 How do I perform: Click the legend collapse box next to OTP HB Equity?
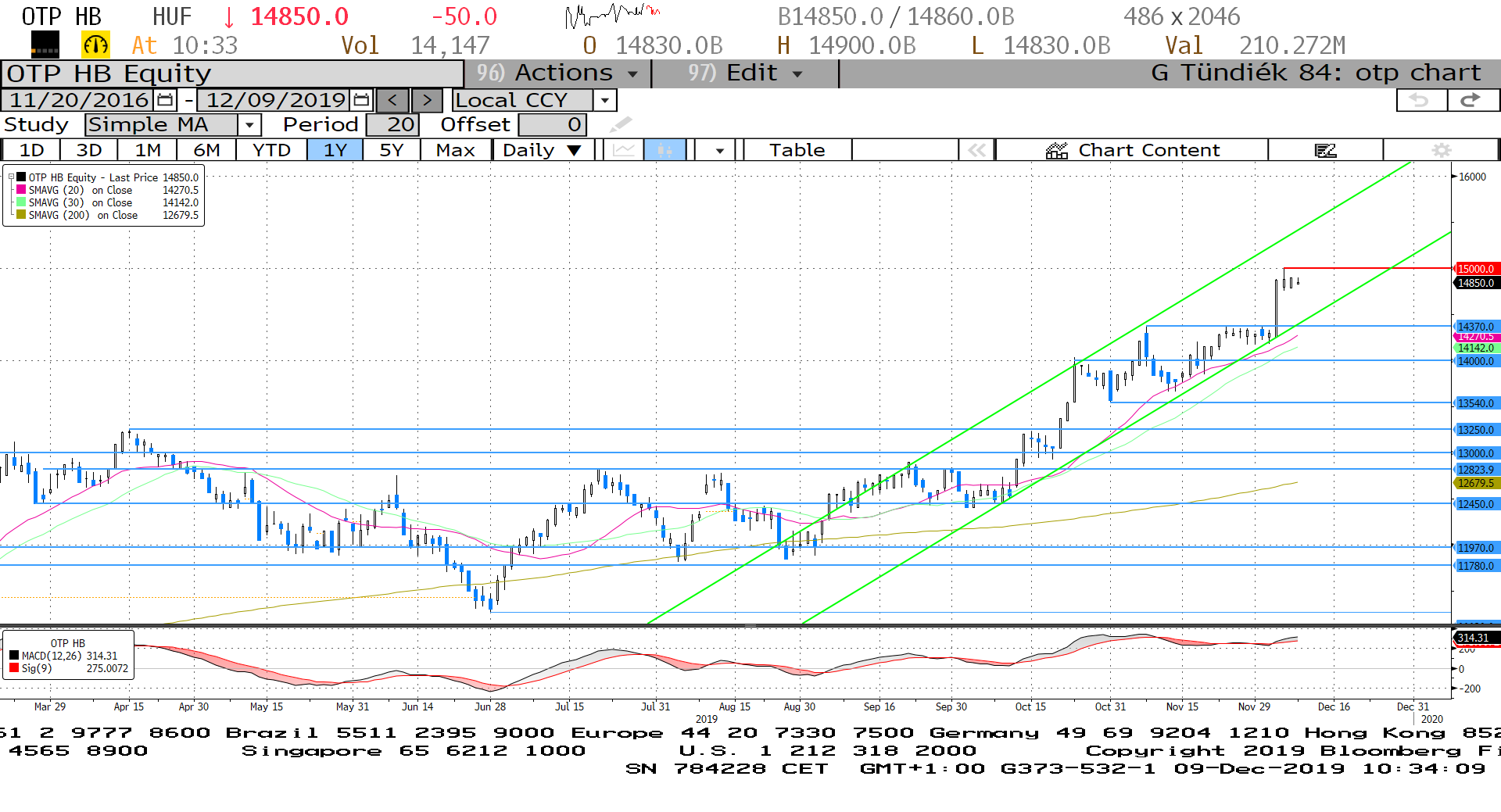click(11, 177)
